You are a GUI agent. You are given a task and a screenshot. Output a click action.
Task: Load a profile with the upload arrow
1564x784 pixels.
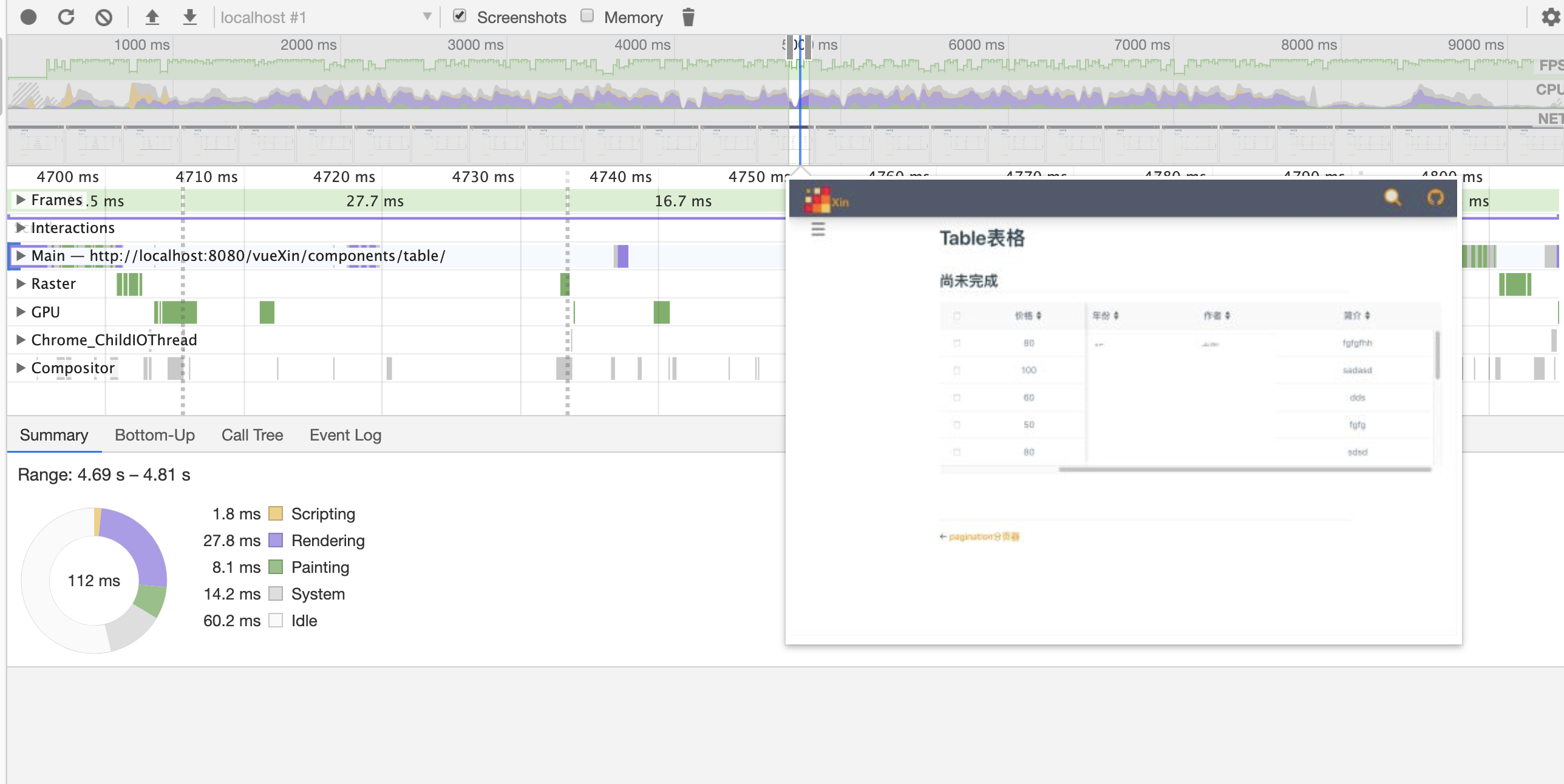point(152,17)
